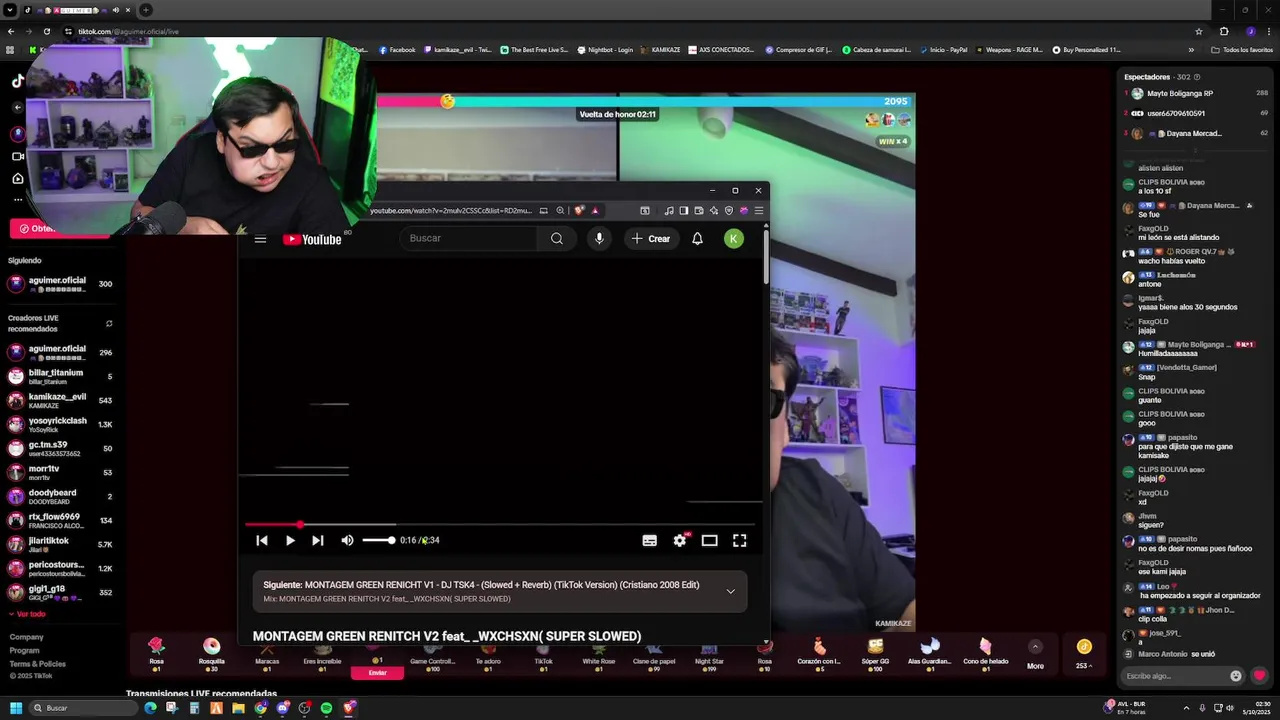1280x720 pixels.
Task: Click the taskbar Buscar search box
Action: pyautogui.click(x=82, y=708)
